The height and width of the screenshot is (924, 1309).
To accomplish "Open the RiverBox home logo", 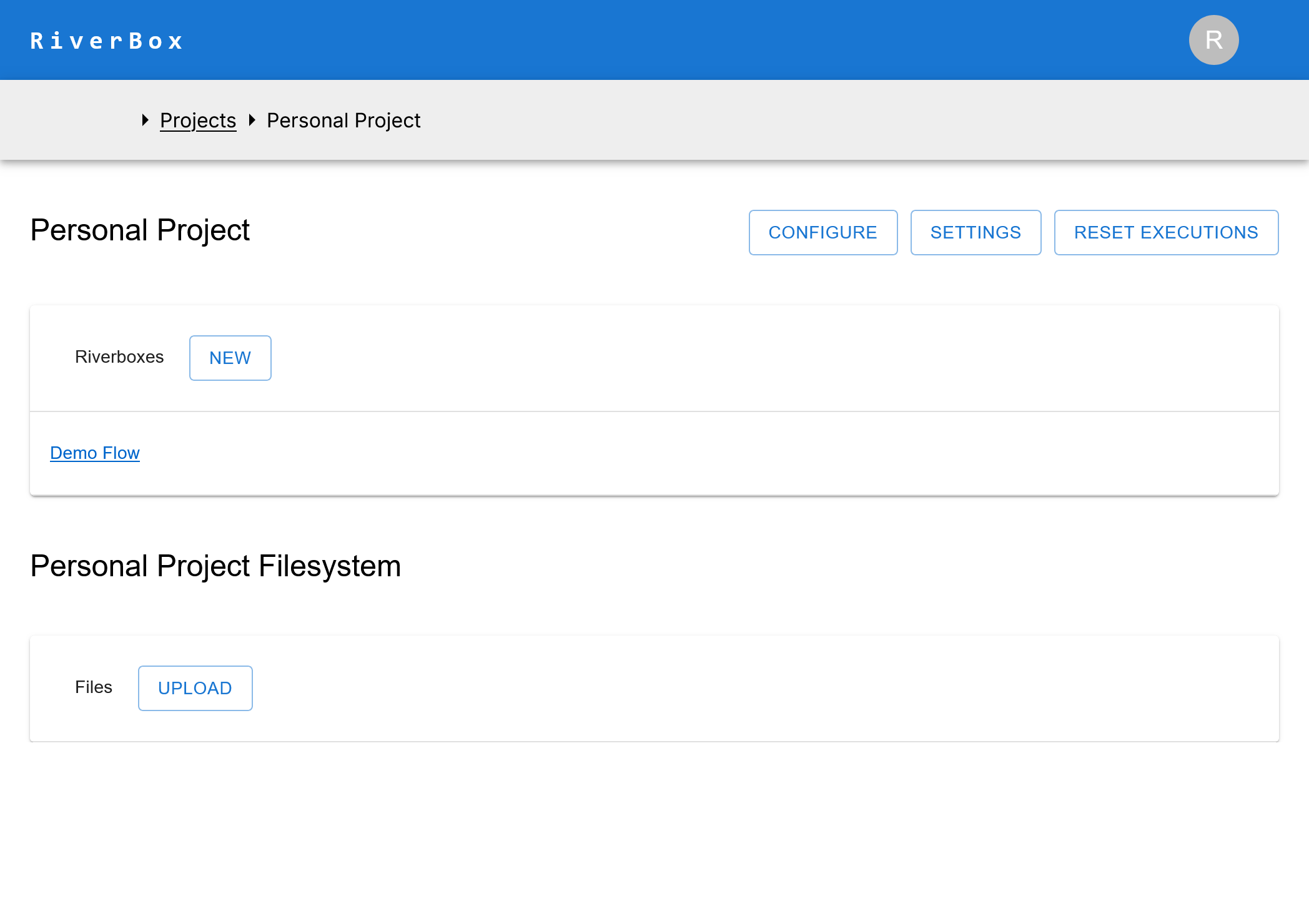I will point(106,40).
